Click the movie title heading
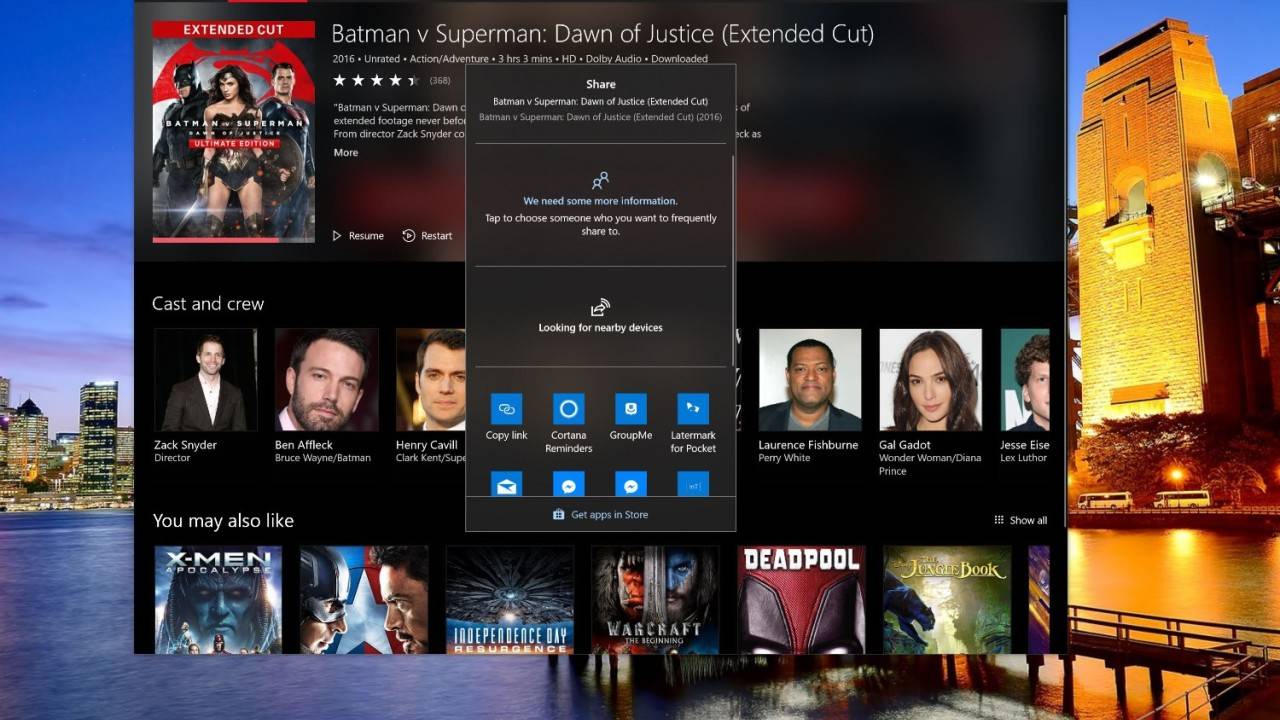Viewport: 1280px width, 720px height. [x=602, y=34]
